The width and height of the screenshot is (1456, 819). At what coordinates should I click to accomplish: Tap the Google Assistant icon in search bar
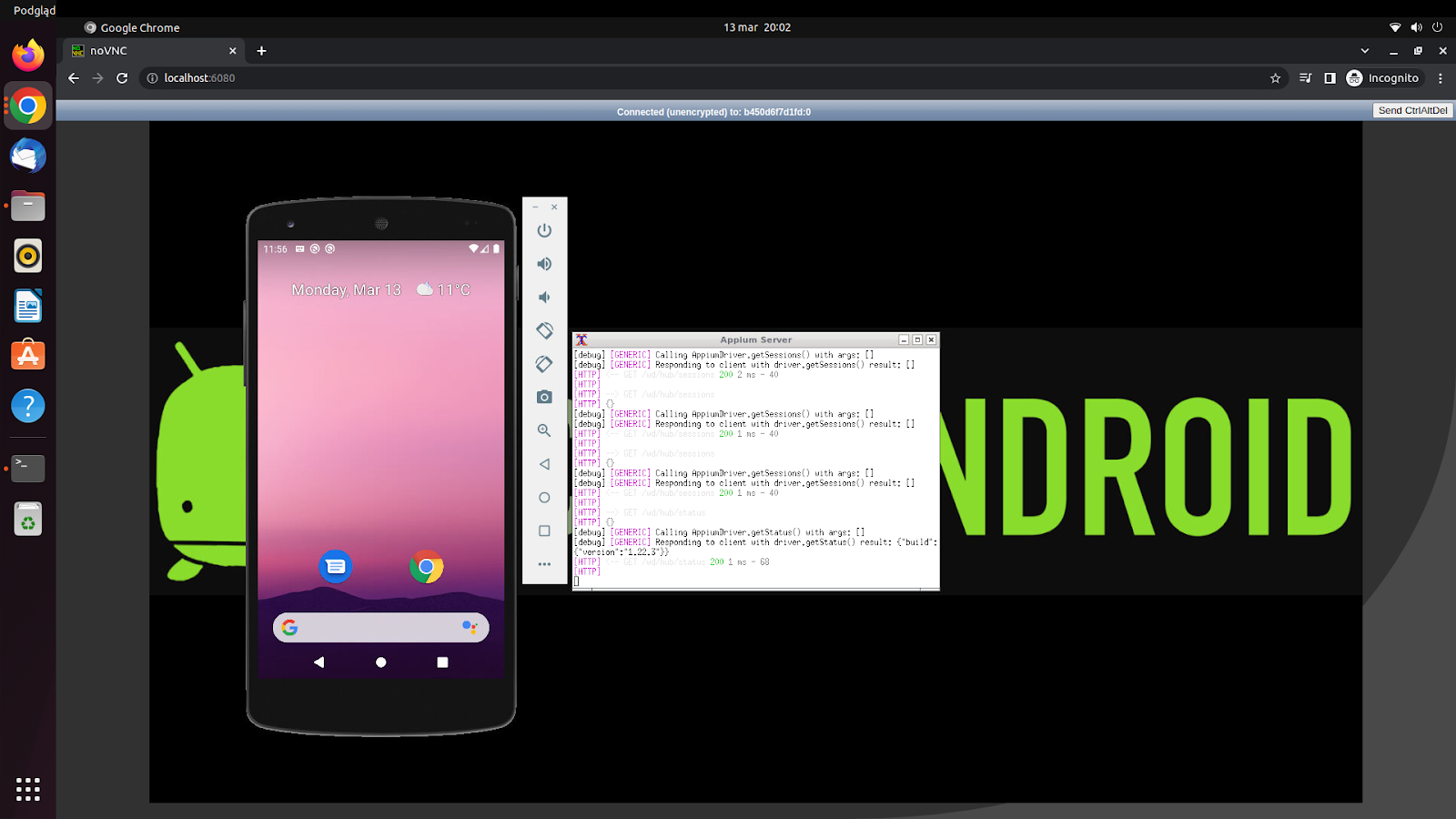(470, 627)
